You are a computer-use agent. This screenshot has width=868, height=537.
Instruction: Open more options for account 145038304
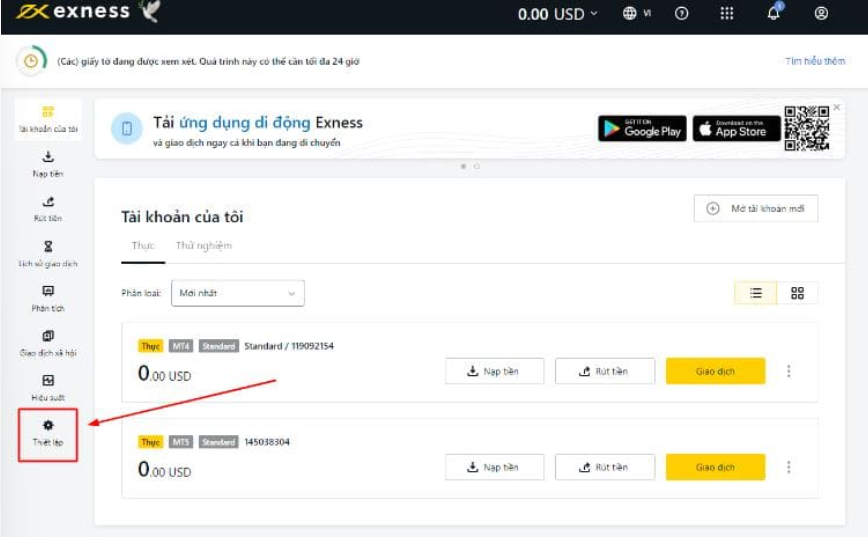(789, 467)
